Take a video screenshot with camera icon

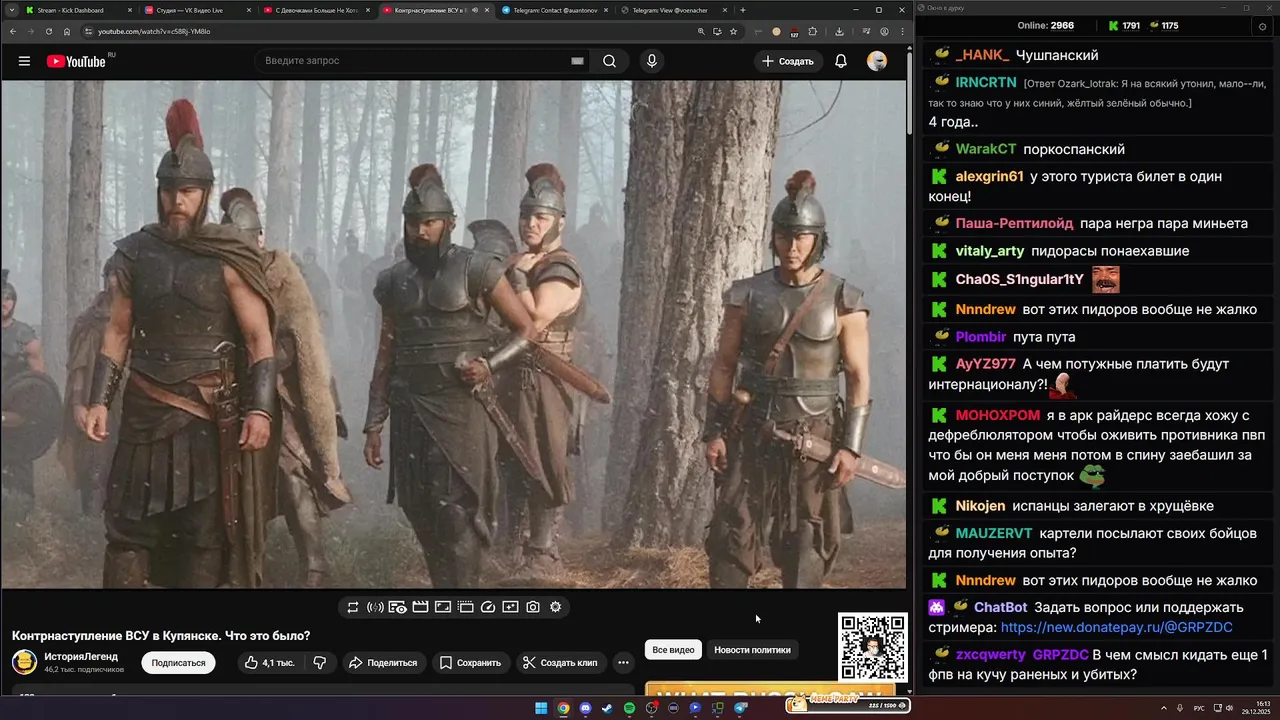coord(533,607)
